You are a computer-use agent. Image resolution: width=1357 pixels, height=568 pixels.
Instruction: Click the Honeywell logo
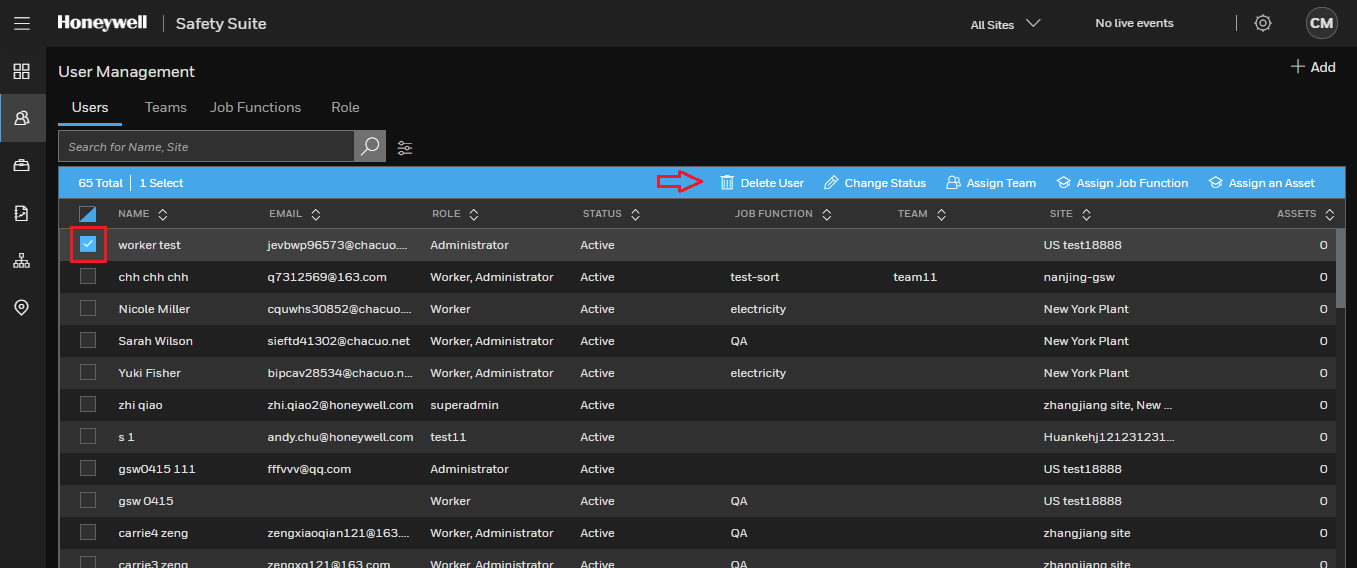coord(102,22)
